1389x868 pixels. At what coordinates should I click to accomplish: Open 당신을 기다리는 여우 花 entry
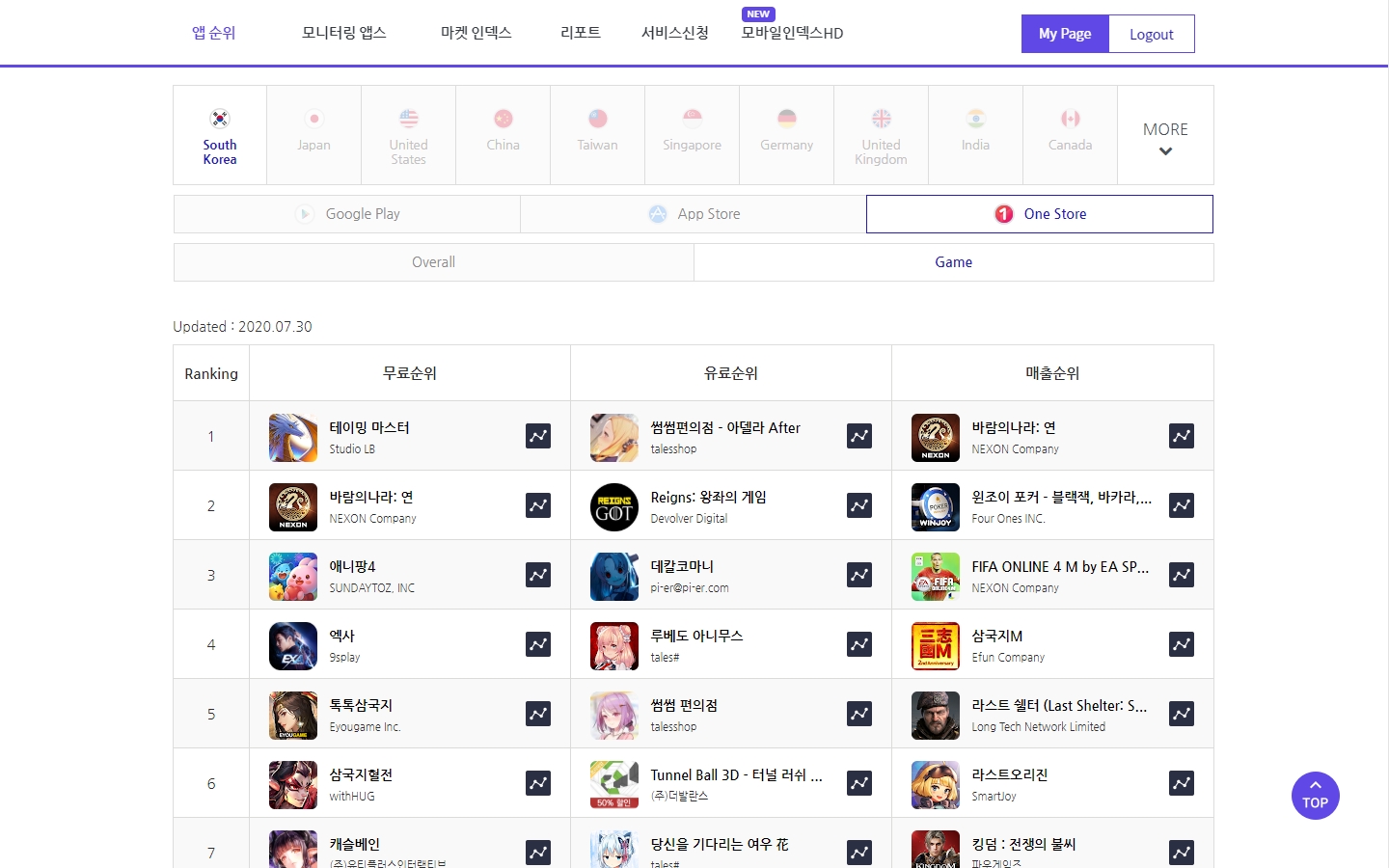[719, 845]
